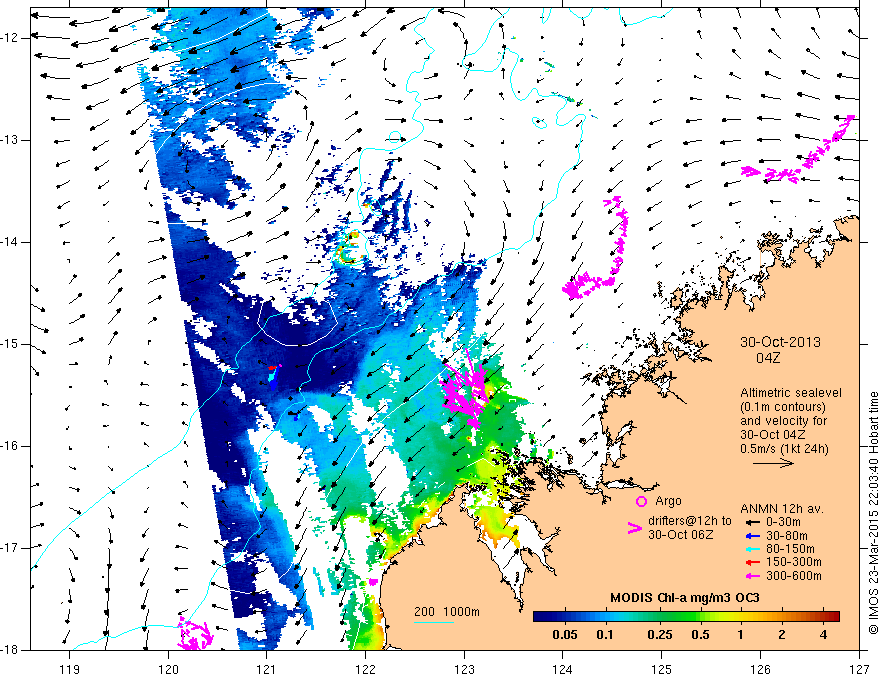Click the magenta drifter arrow legend symbol

(634, 528)
